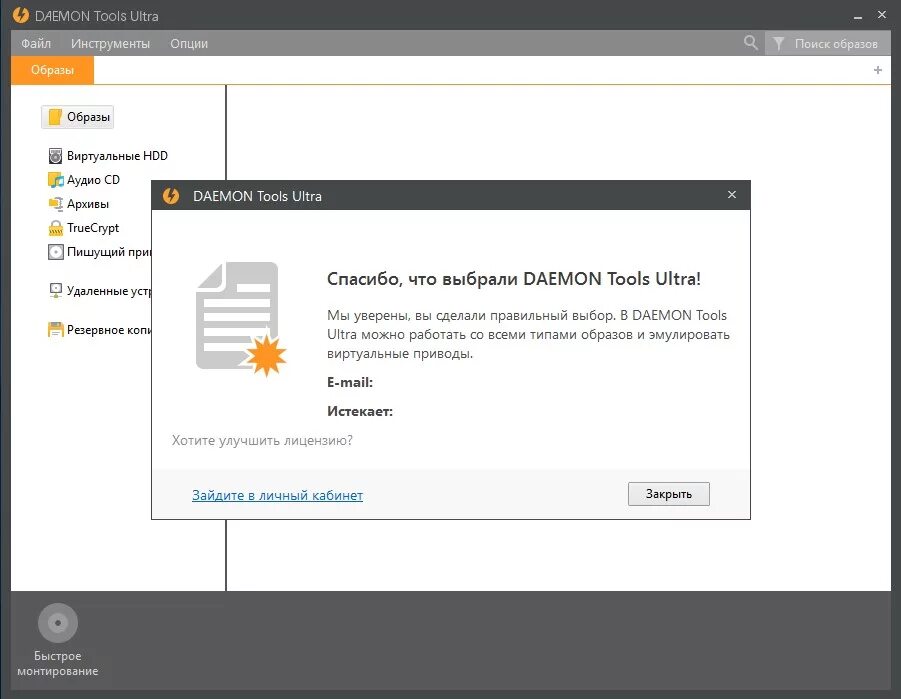Click the Пишущий привод disc icon

55,252
